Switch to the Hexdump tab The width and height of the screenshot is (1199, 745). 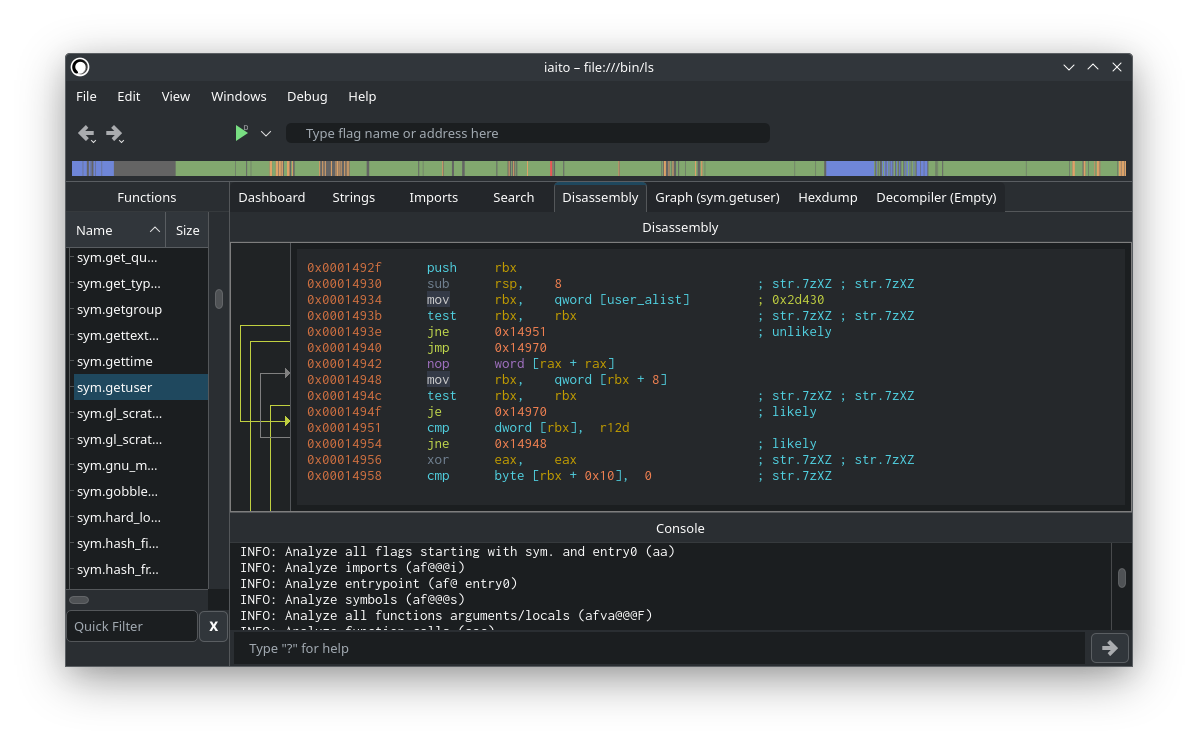pos(827,197)
